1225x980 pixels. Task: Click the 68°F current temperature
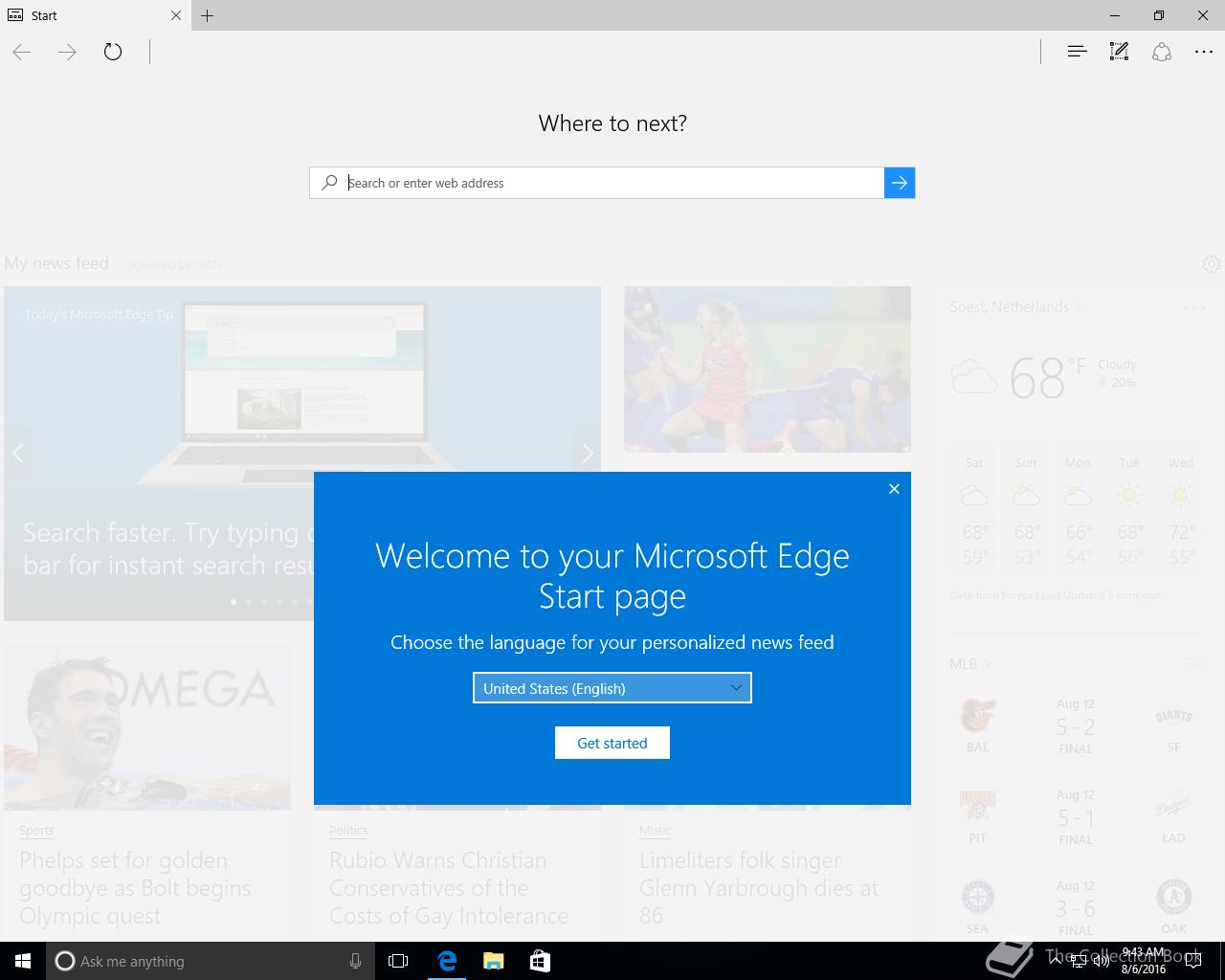(1047, 377)
